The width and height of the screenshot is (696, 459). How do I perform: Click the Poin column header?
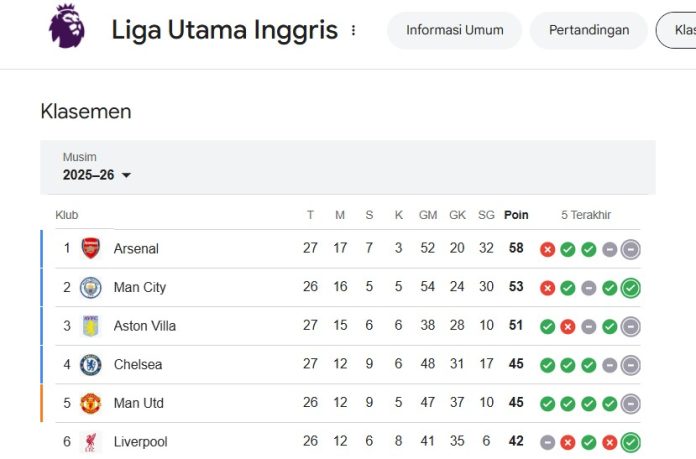(516, 215)
